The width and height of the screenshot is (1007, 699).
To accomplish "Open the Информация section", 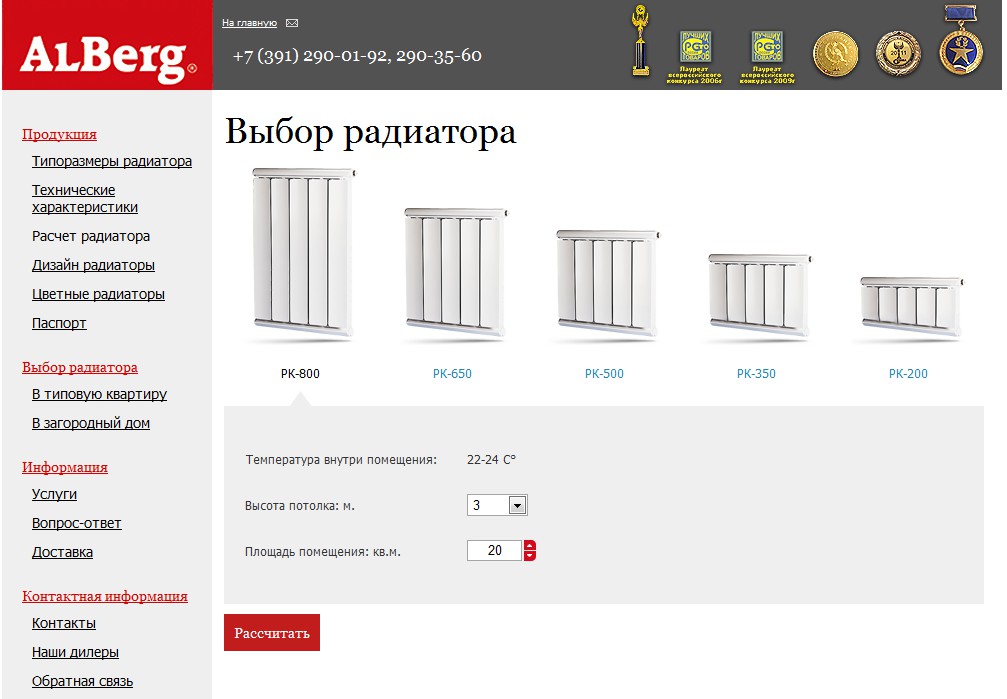I will (65, 467).
